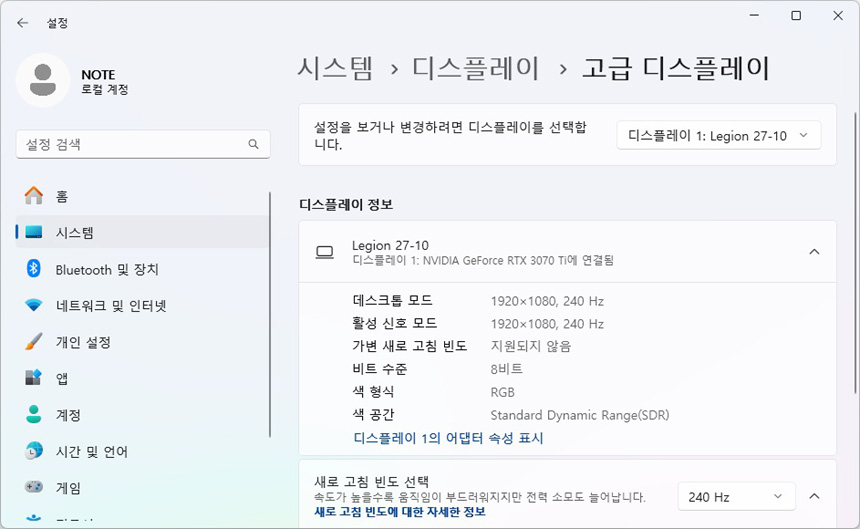Open 새로 고침 빈도에 대한 자세한 정보 link
Image resolution: width=860 pixels, height=529 pixels.
(x=399, y=511)
